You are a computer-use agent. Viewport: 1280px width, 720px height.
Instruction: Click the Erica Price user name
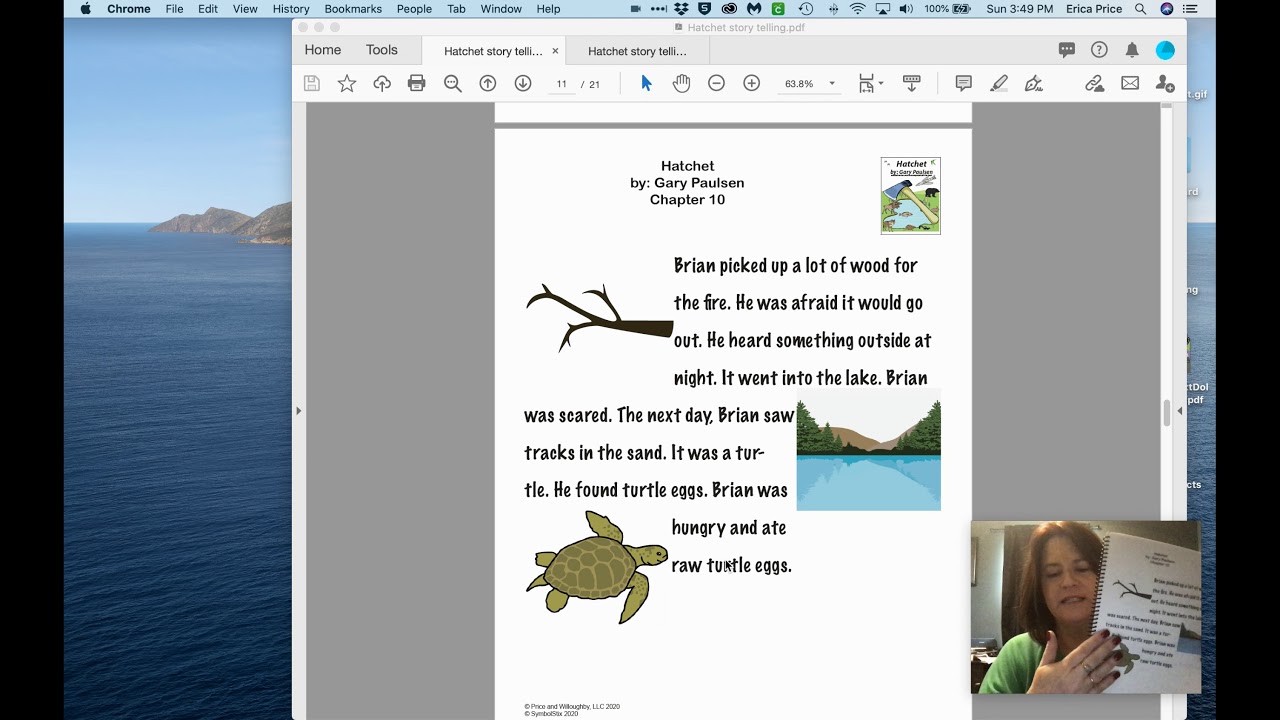point(1095,9)
